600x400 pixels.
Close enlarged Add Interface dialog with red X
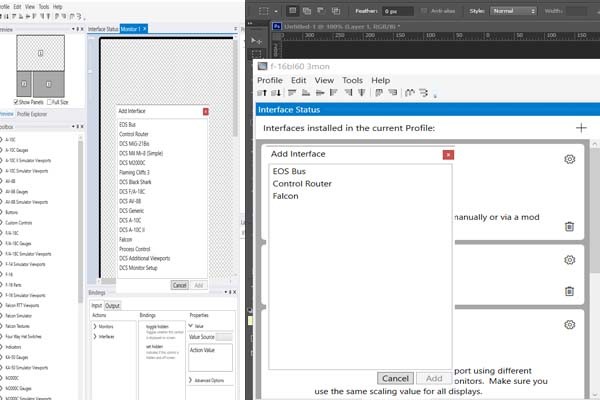click(x=448, y=155)
